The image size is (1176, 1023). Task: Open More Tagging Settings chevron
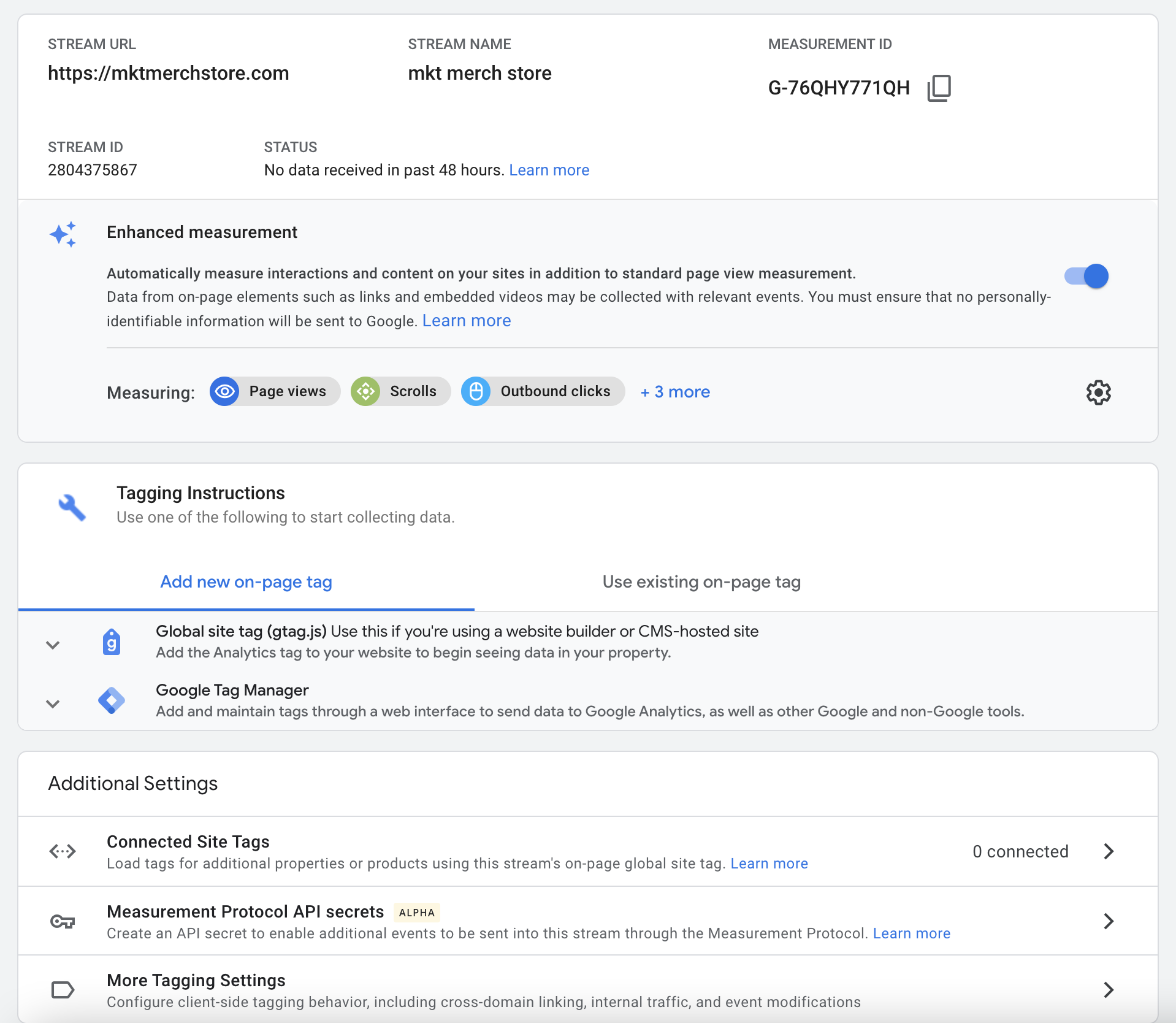click(1108, 989)
